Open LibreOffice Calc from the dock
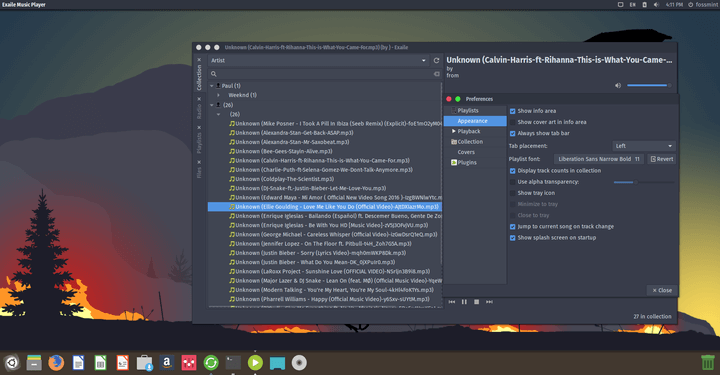 click(100, 363)
